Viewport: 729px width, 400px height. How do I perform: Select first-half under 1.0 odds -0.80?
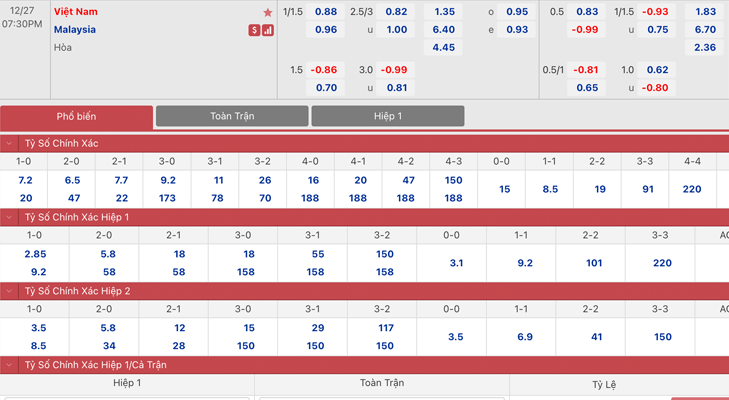pos(656,88)
